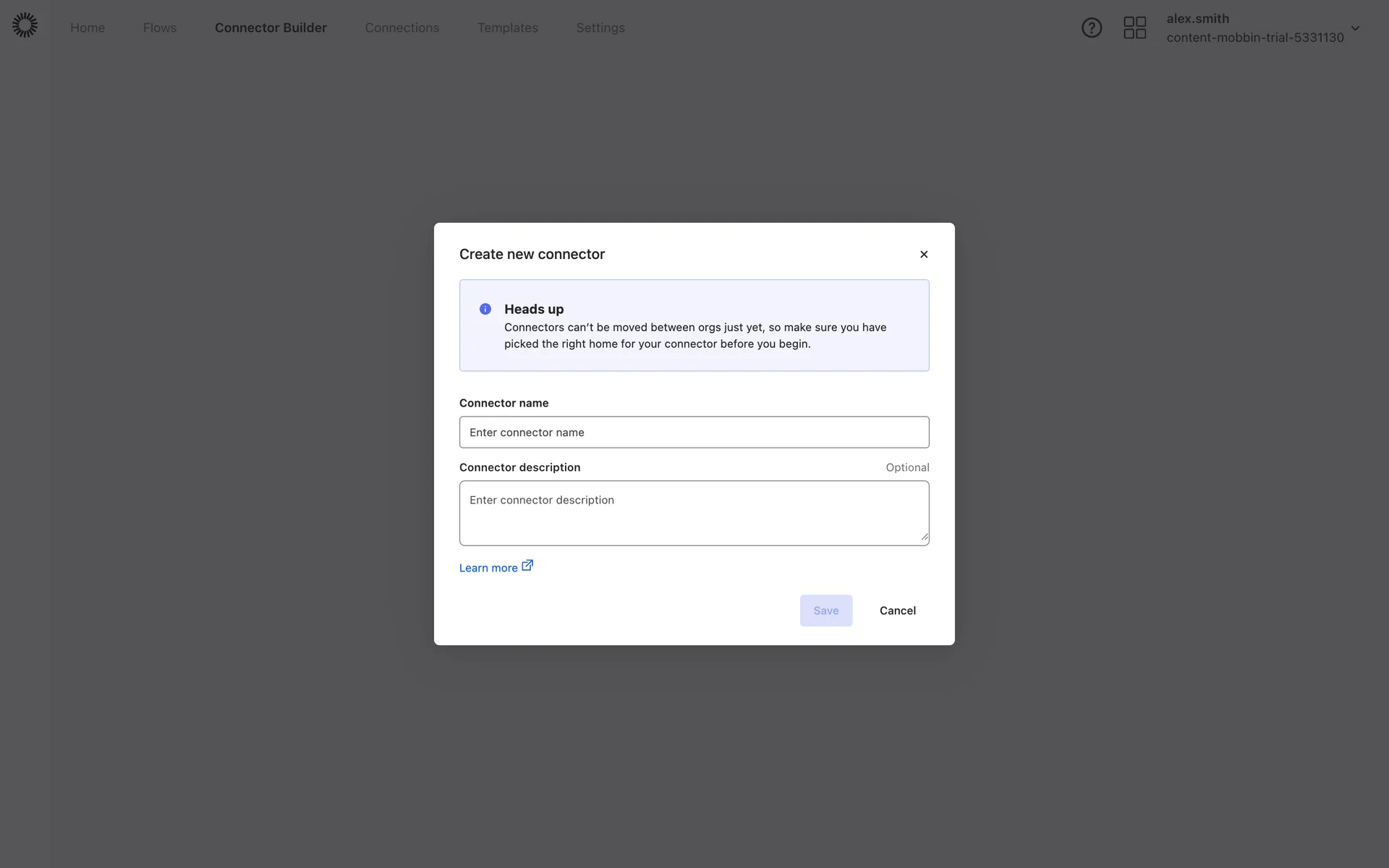Navigate to the Settings tab

coord(600,27)
